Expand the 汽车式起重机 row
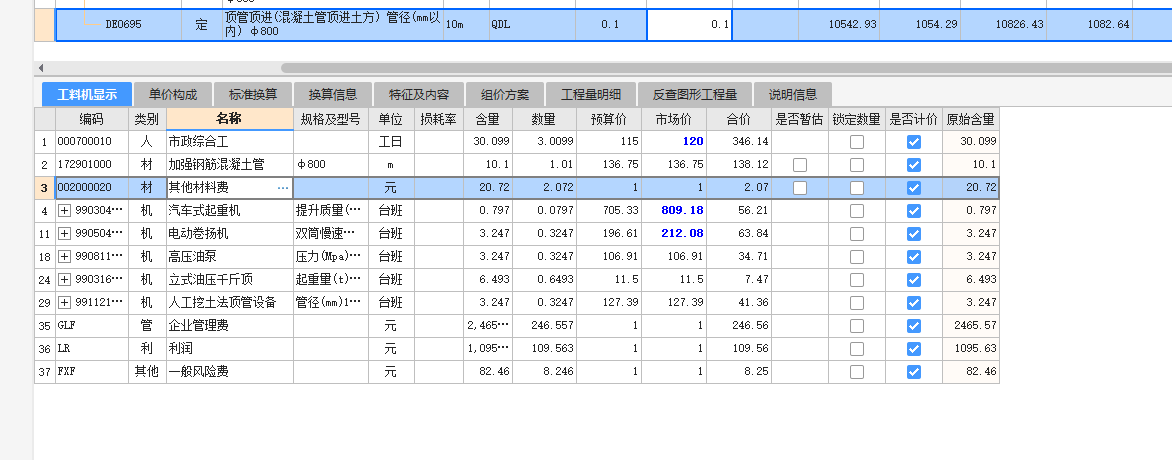Image resolution: width=1172 pixels, height=460 pixels. pyautogui.click(x=64, y=211)
